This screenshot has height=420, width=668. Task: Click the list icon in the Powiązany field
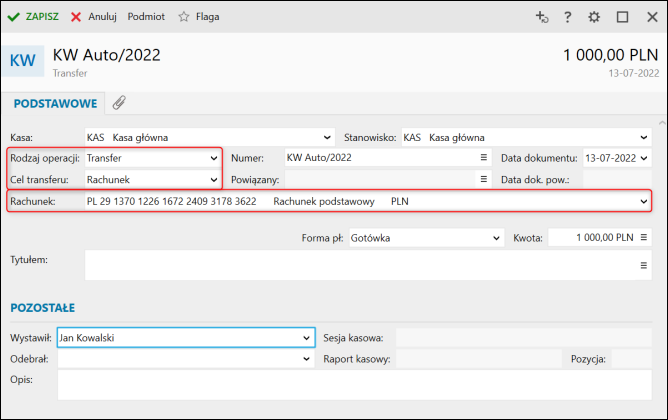(482, 179)
